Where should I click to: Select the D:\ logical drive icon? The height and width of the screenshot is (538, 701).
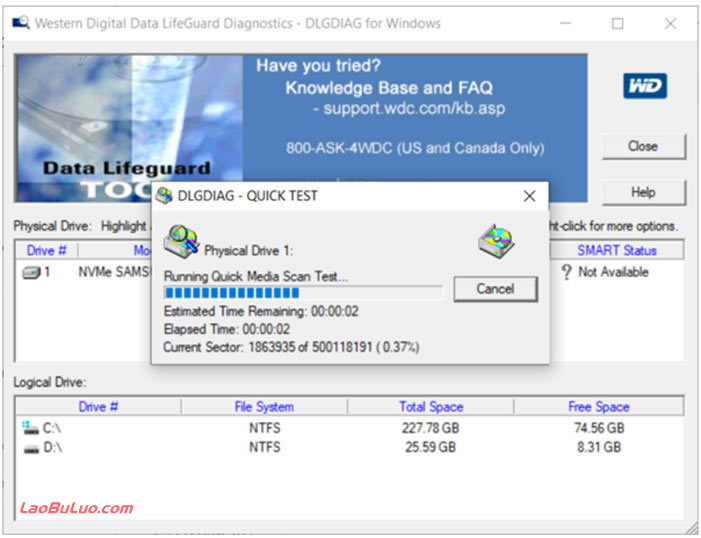pos(31,449)
